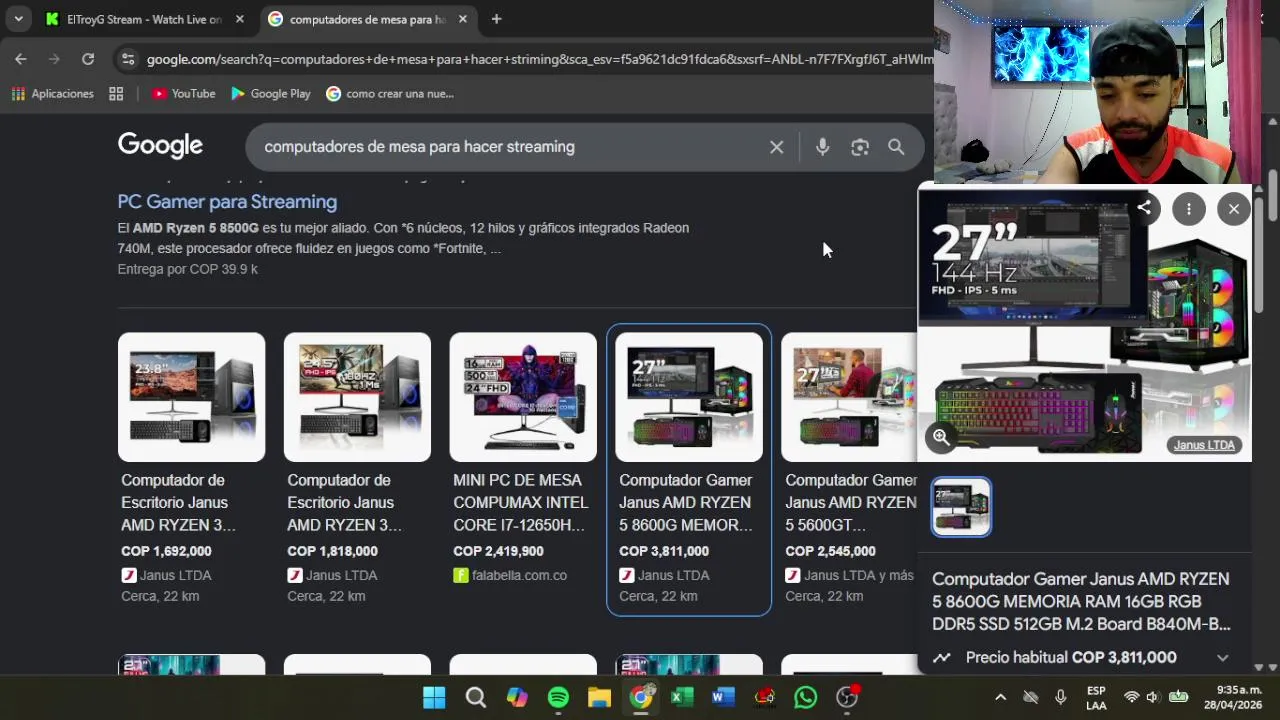Open the Google Play bookmark
The image size is (1280, 720).
pos(271,94)
